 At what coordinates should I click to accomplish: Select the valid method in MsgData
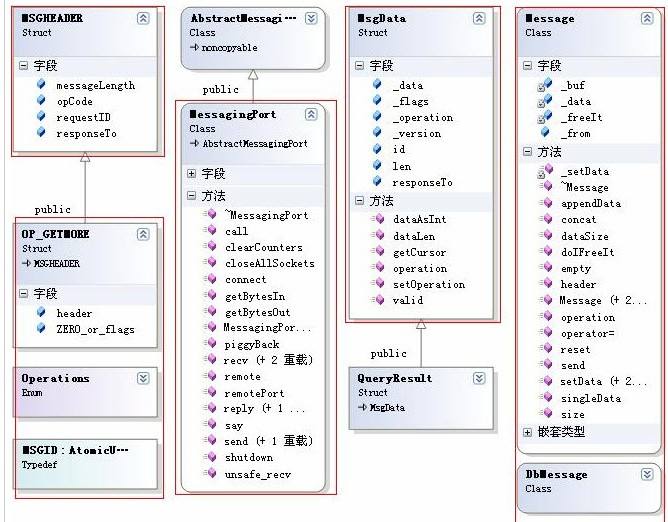[x=408, y=300]
